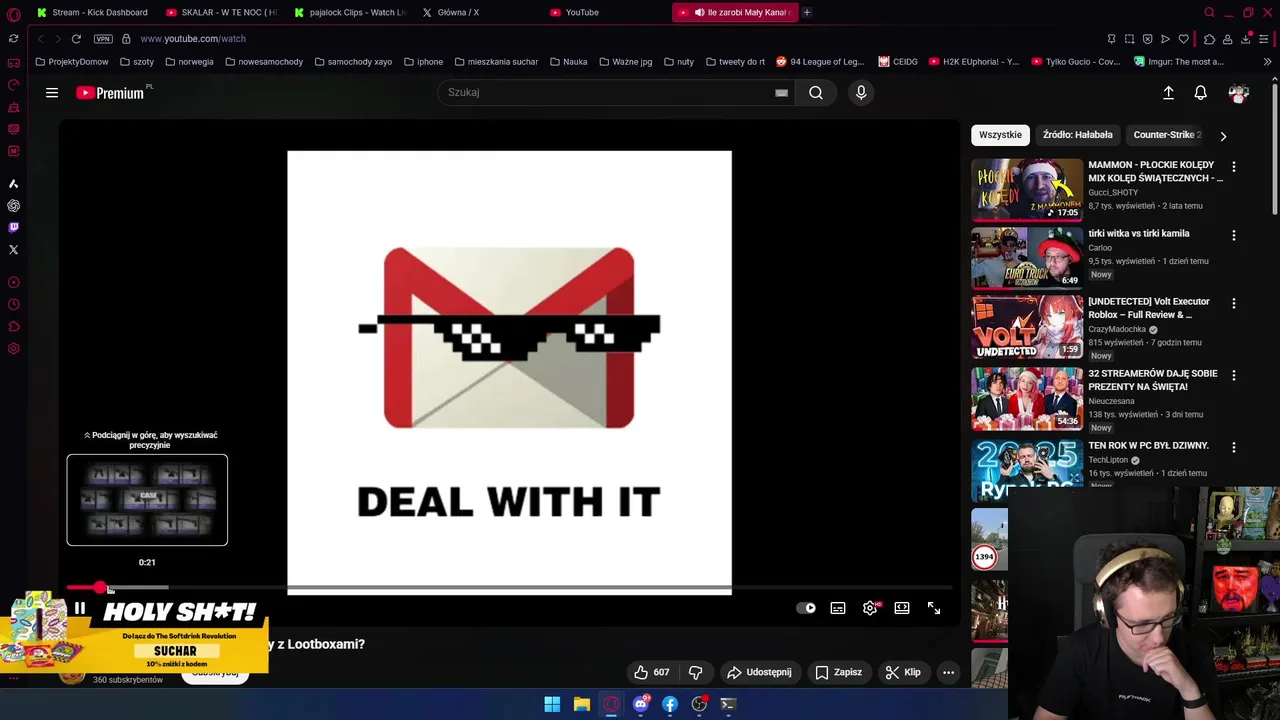Open Opera extensions cube icon

pyautogui.click(x=1209, y=39)
